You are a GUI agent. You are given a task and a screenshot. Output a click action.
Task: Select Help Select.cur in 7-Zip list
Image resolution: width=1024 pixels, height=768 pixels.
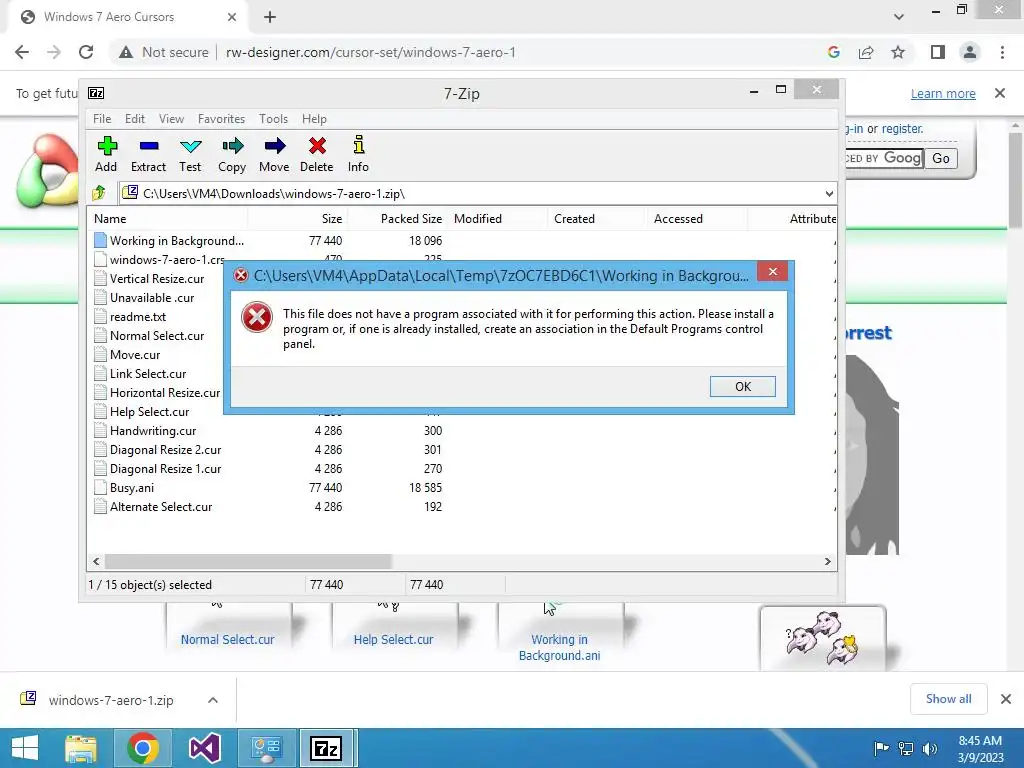pyautogui.click(x=150, y=412)
